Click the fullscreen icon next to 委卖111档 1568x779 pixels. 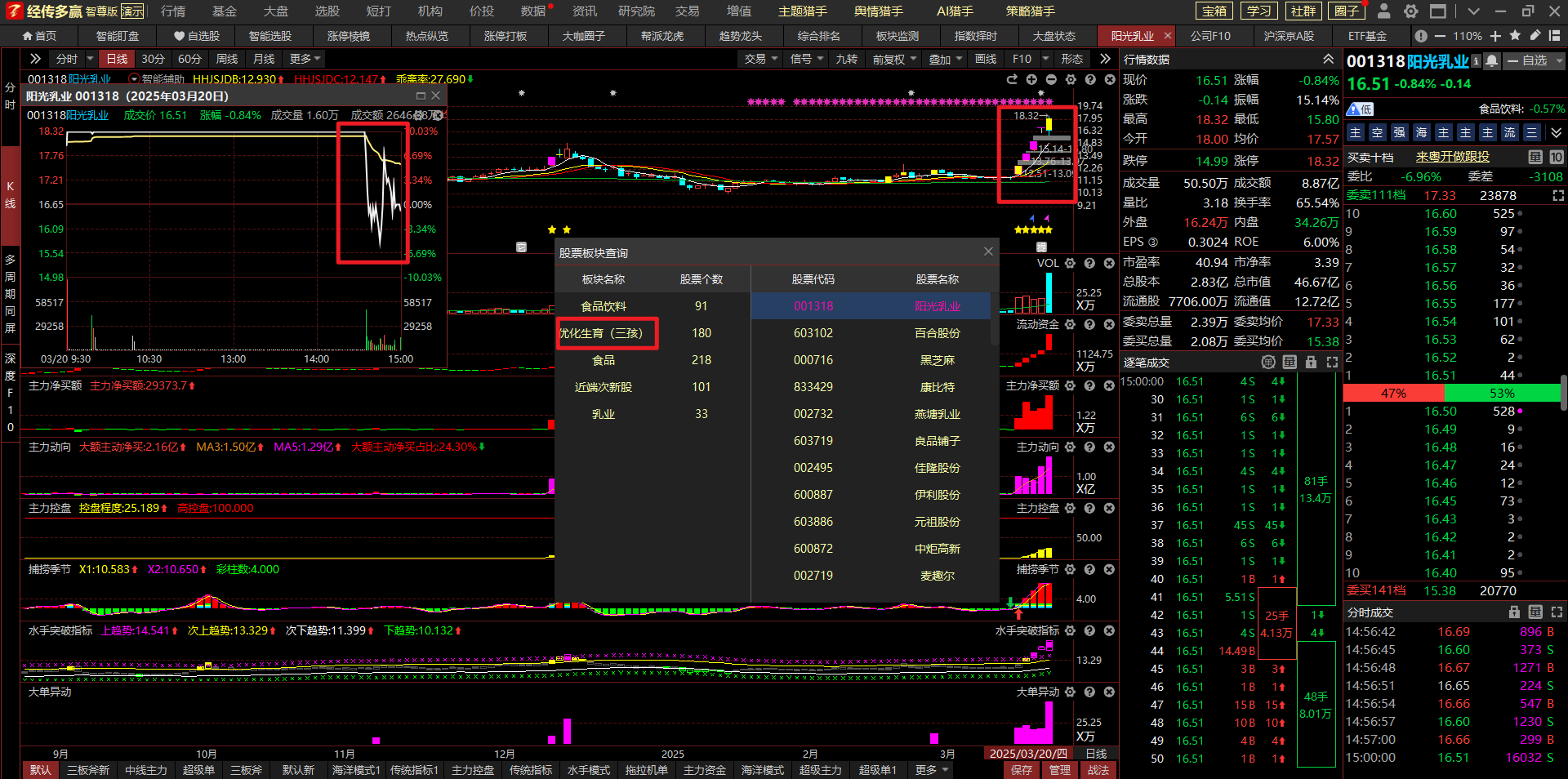click(1557, 195)
